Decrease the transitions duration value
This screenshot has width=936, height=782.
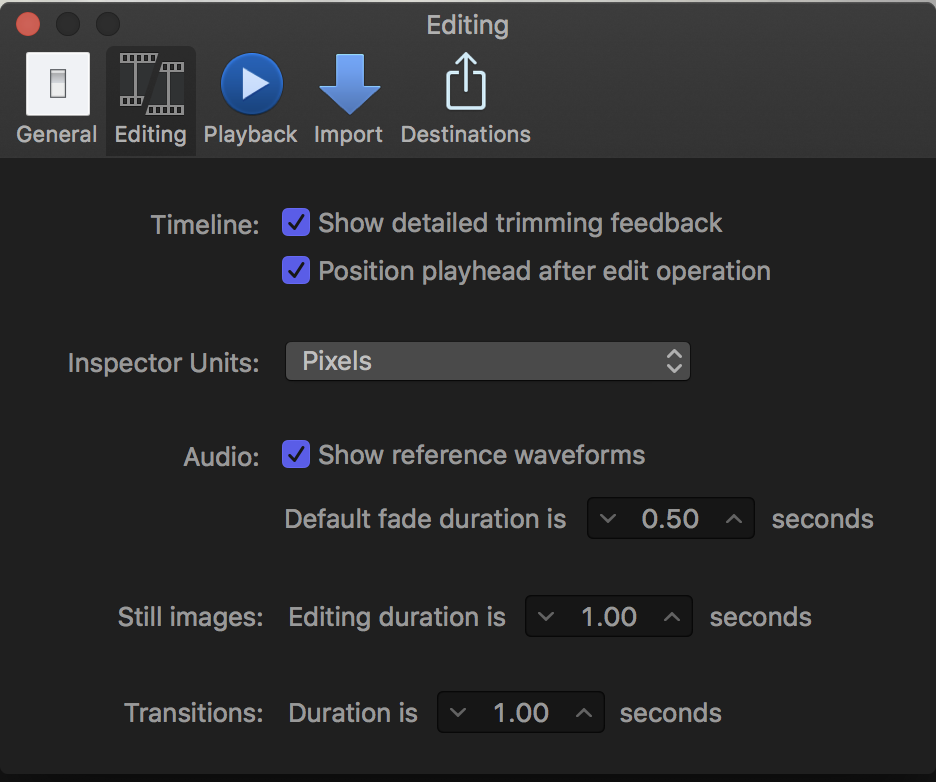pos(458,712)
